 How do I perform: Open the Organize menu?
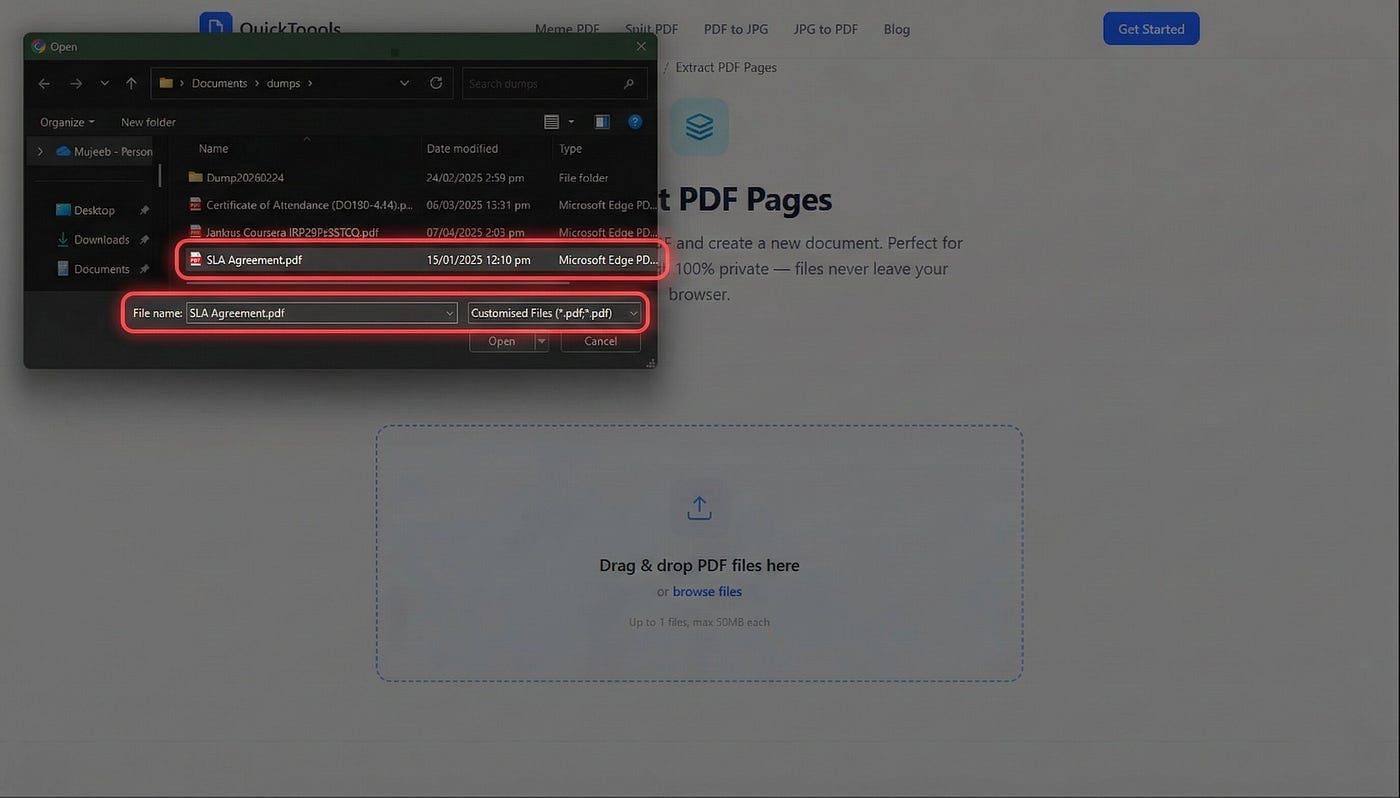click(67, 122)
